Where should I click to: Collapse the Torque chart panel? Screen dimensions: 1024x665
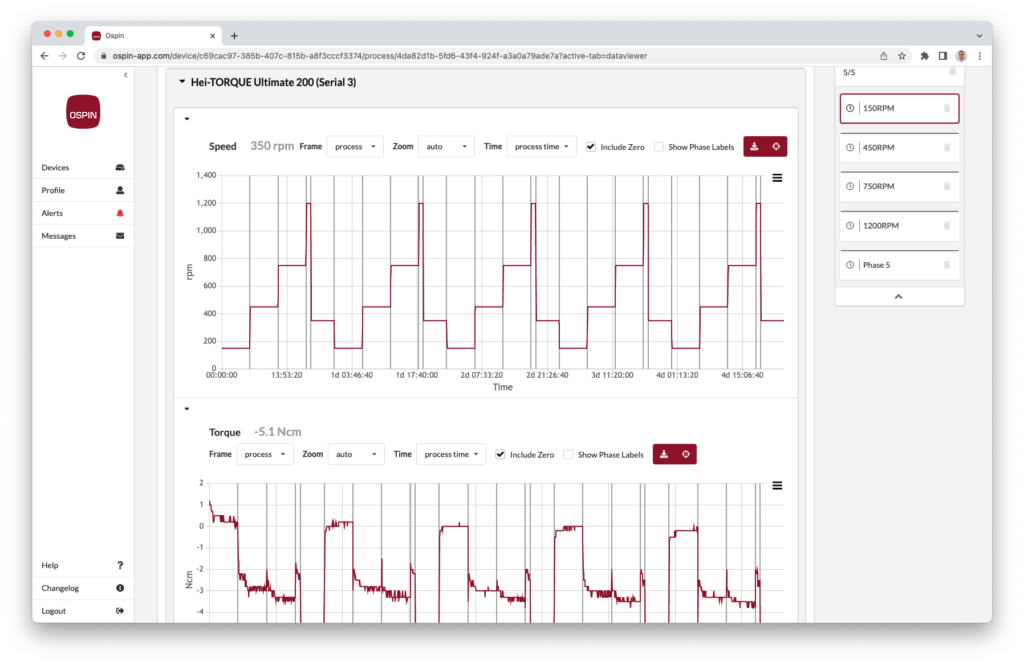coord(187,409)
